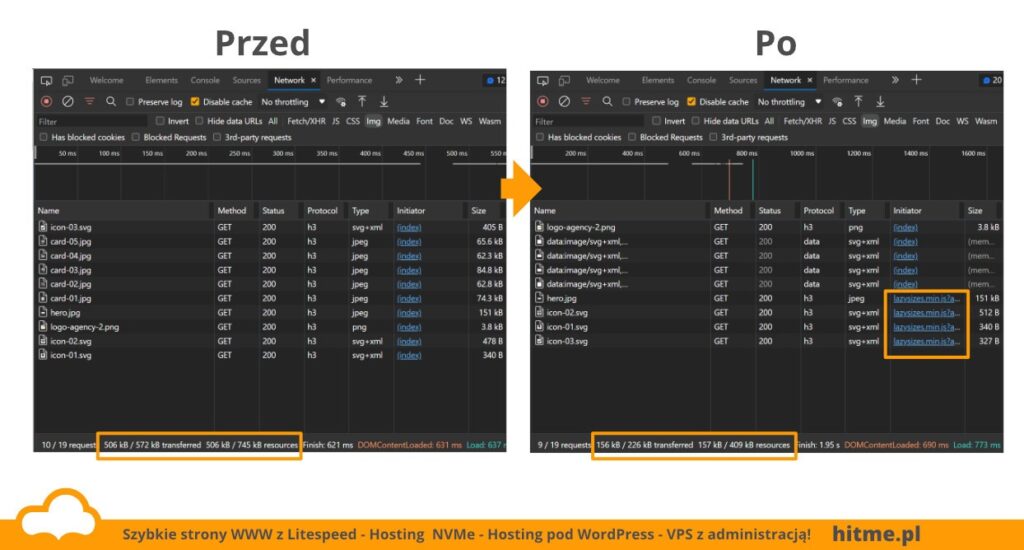
Task: Enable 3rd-party requests in Po panel
Action: pyautogui.click(x=713, y=137)
